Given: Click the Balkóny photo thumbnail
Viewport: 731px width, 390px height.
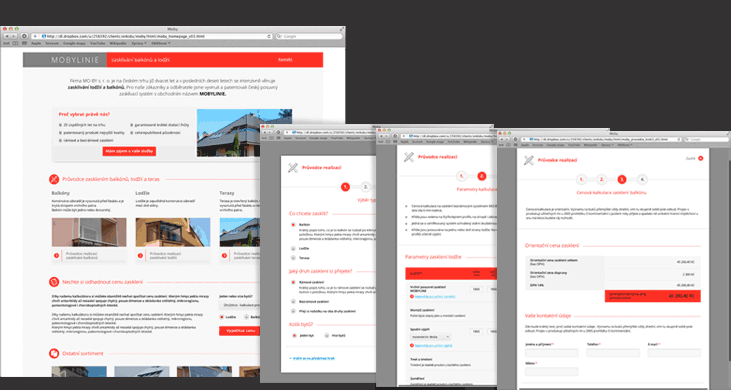Looking at the screenshot, I should point(89,232).
